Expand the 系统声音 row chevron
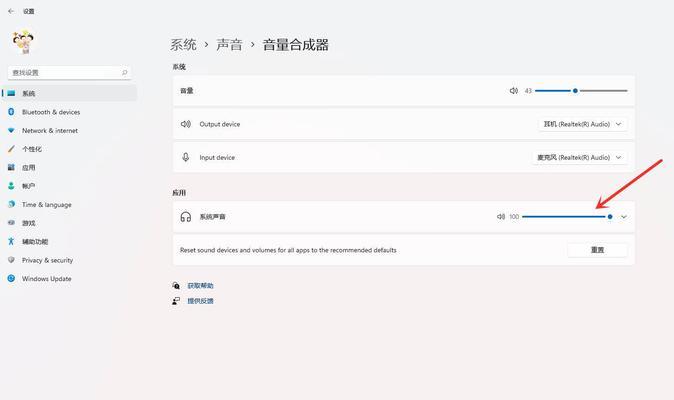This screenshot has height=400, width=674. (x=624, y=217)
